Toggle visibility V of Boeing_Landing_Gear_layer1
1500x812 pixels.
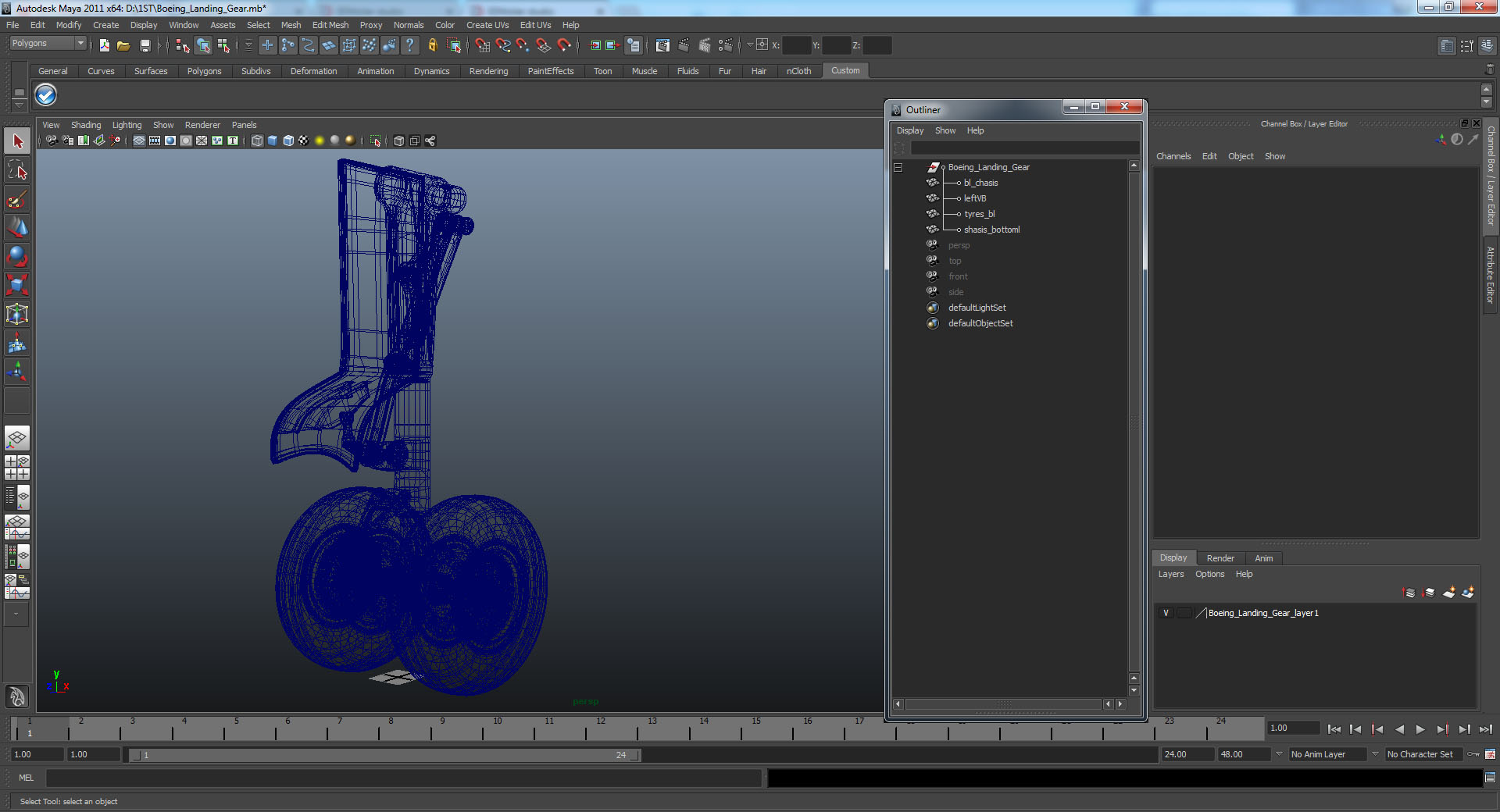pos(1166,613)
